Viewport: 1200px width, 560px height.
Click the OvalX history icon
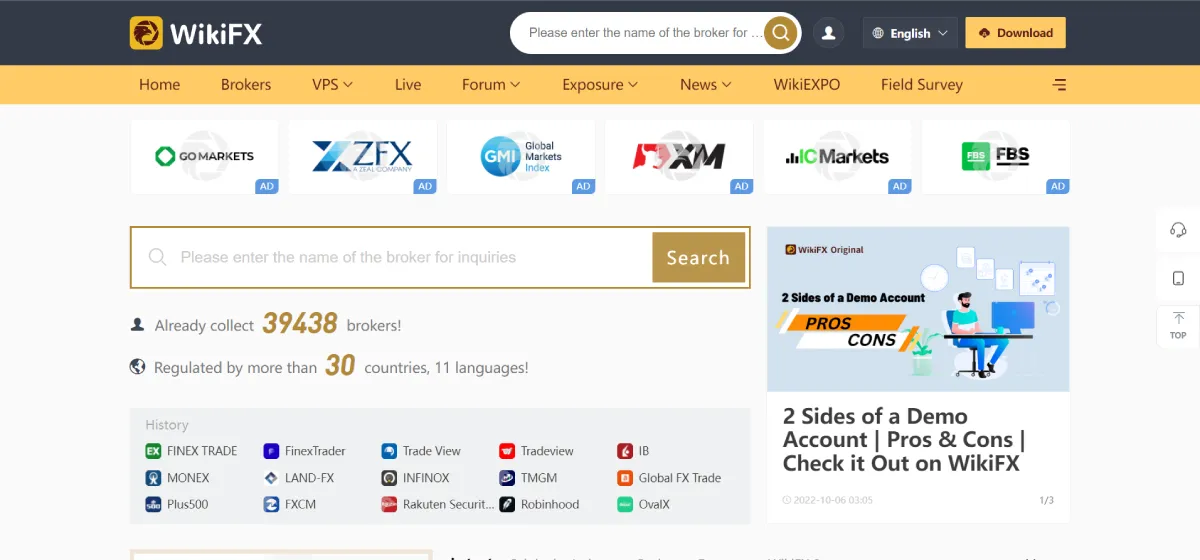coord(625,505)
